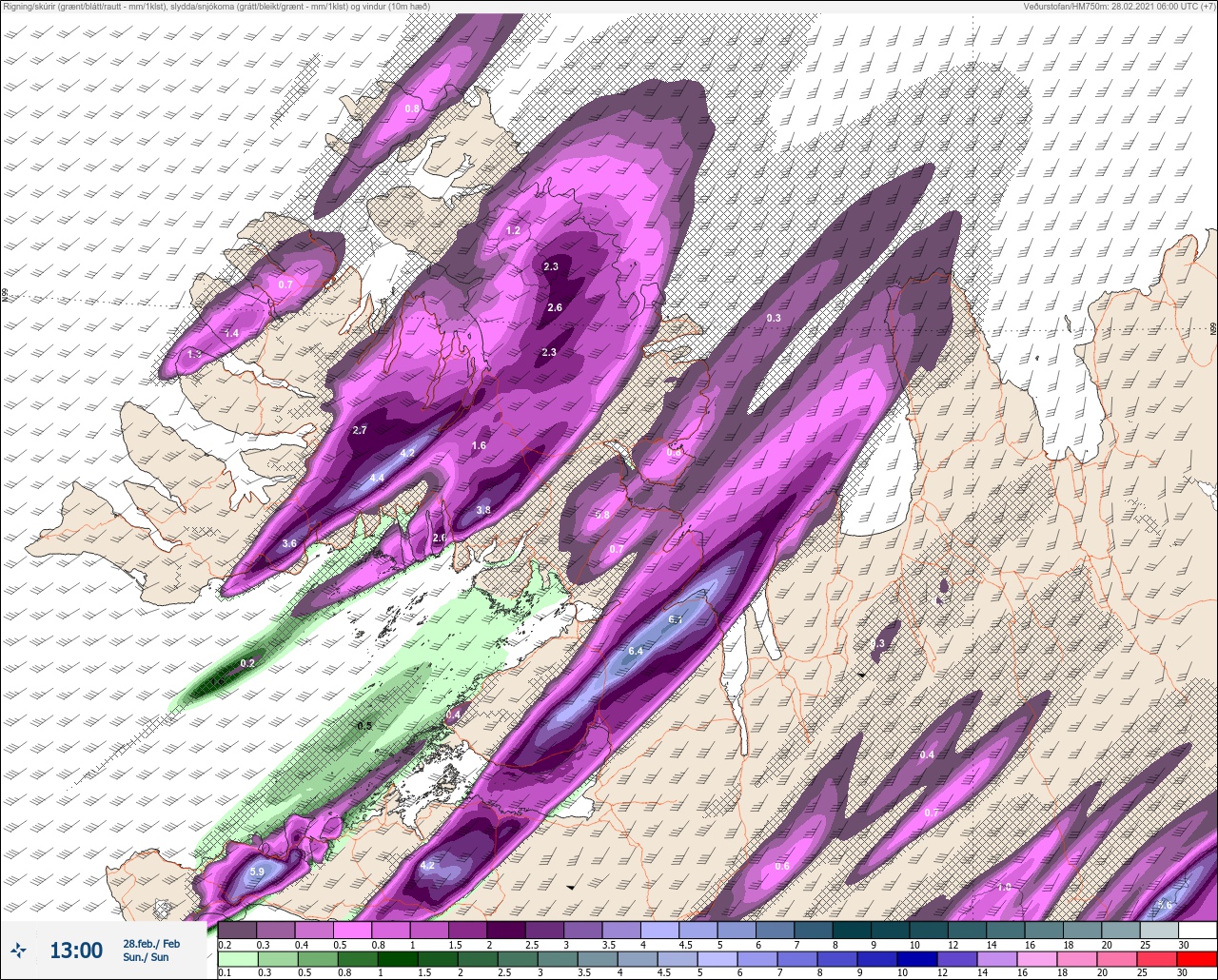Pick the bottom legend swatch starting at 0.1
This screenshot has height=980, width=1218.
coord(237,958)
